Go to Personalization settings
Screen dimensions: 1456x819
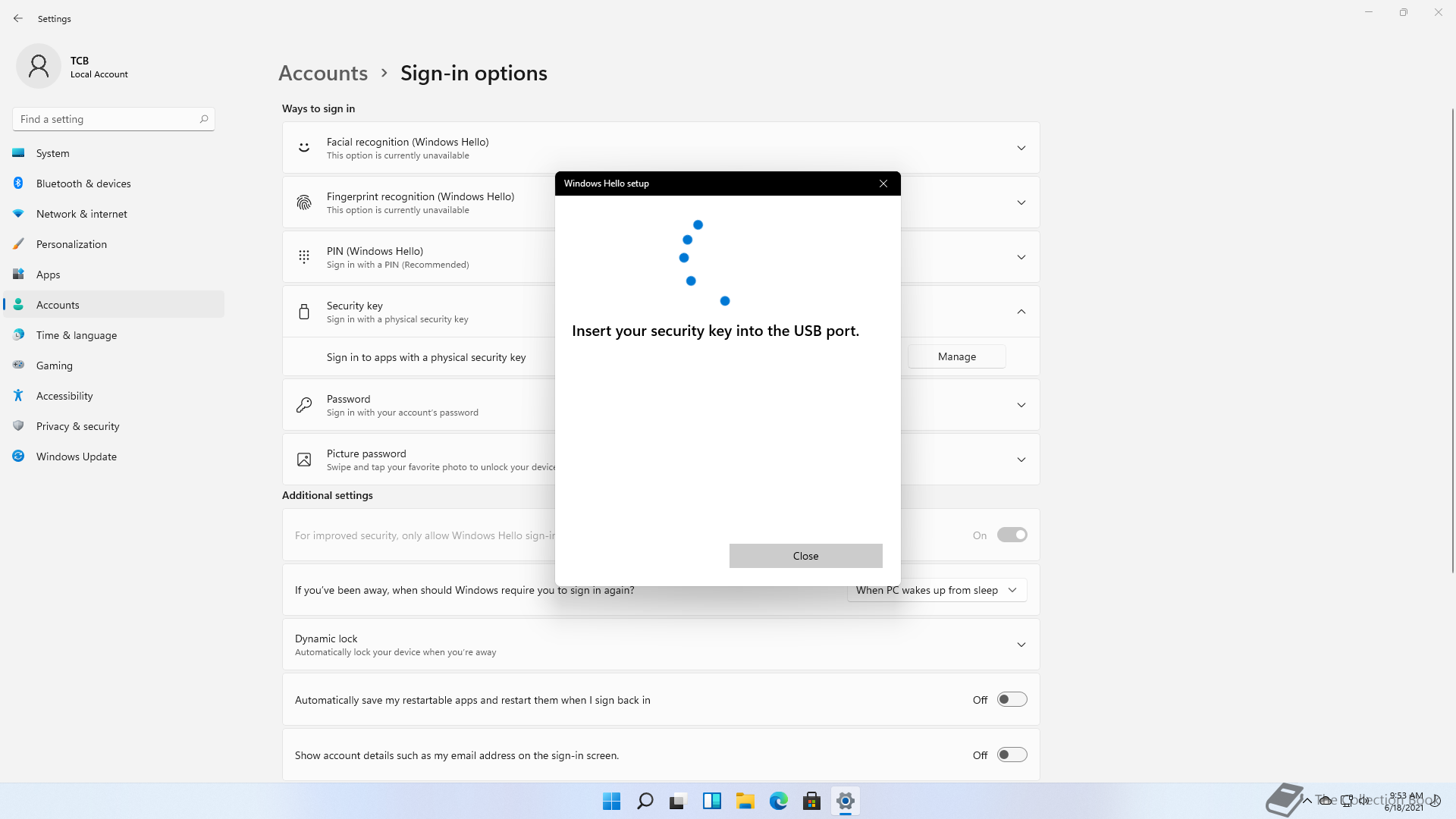pos(114,244)
